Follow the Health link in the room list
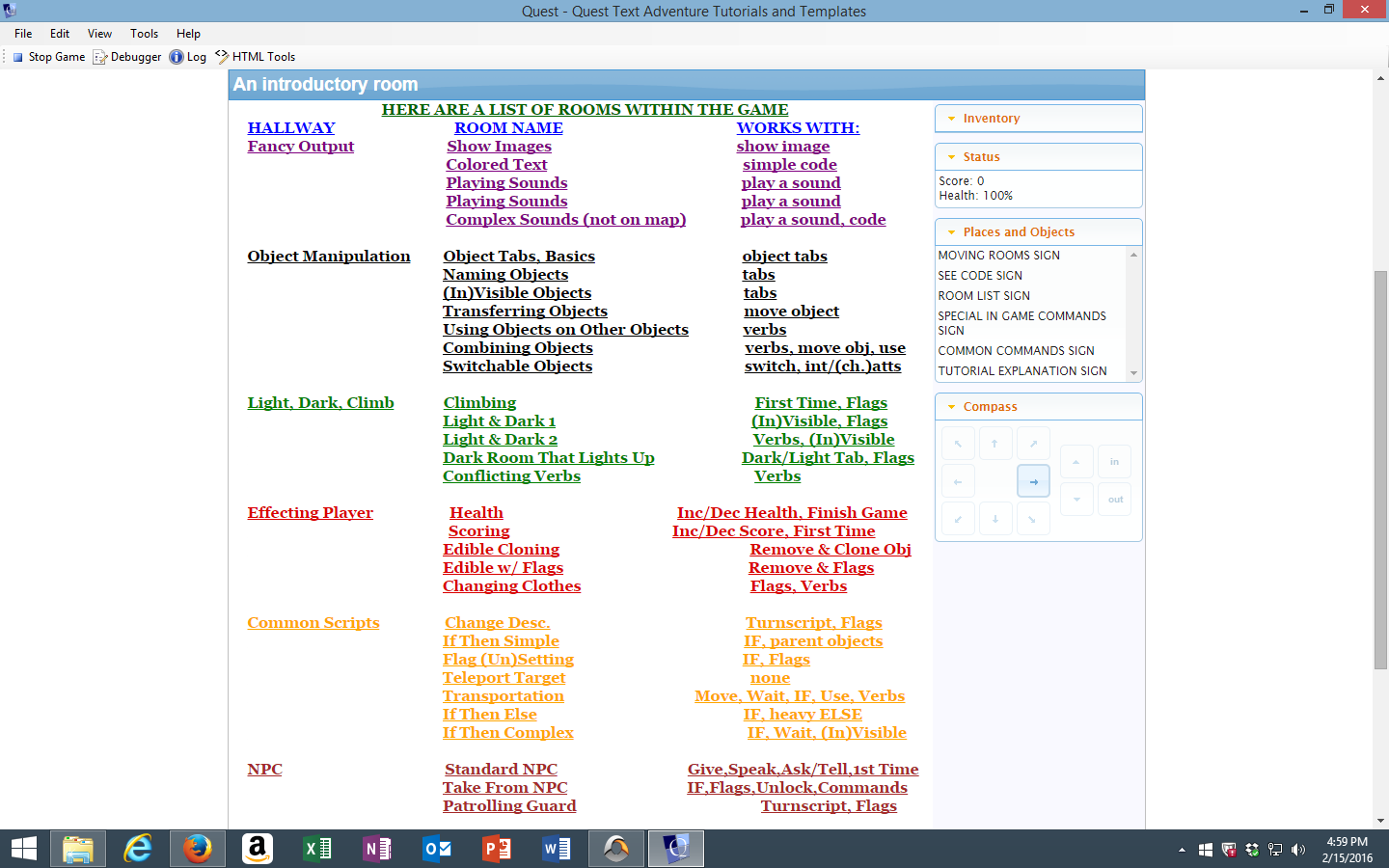This screenshot has height=868, width=1389. pyautogui.click(x=476, y=512)
